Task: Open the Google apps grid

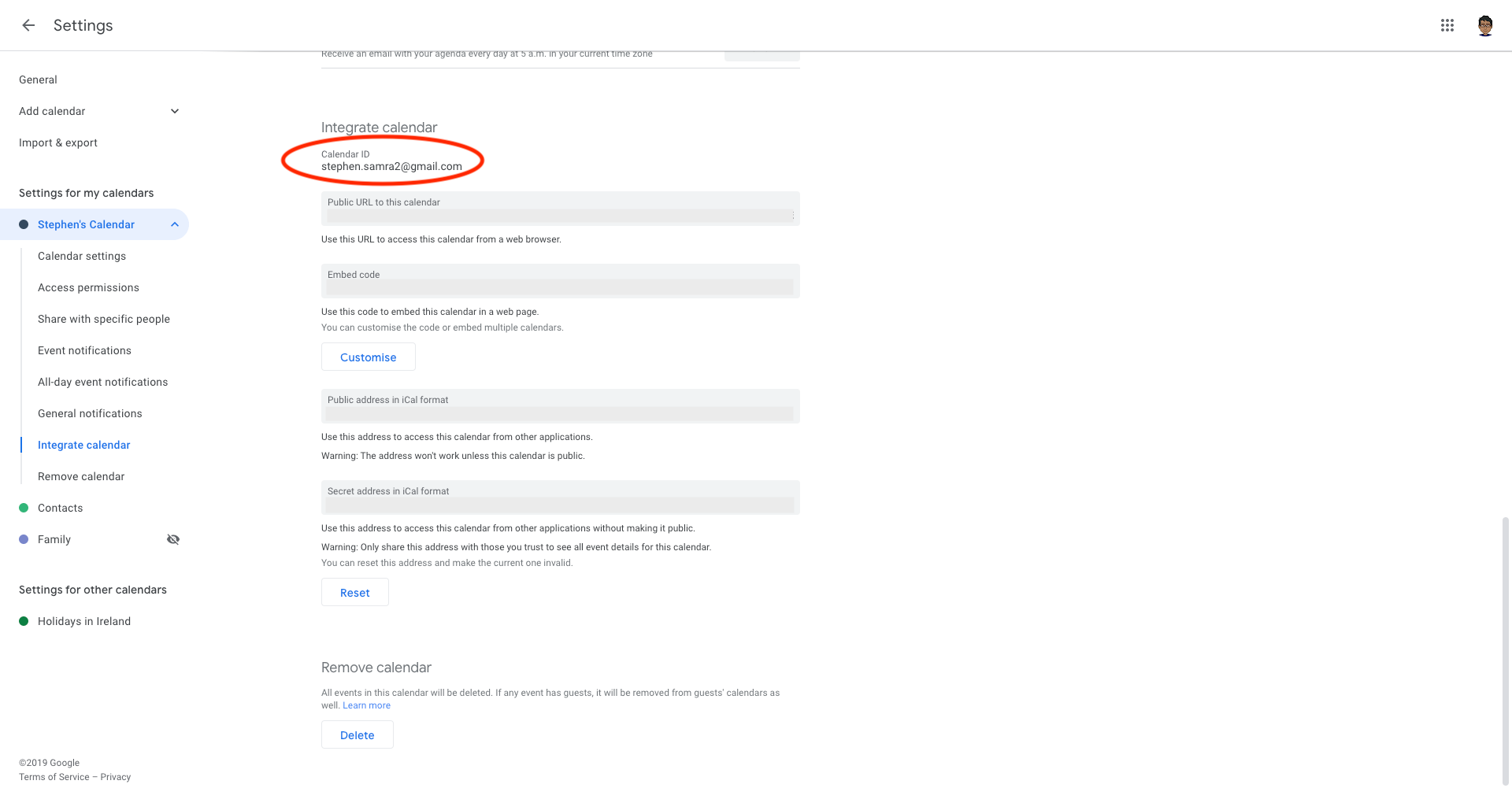Action: point(1447,25)
